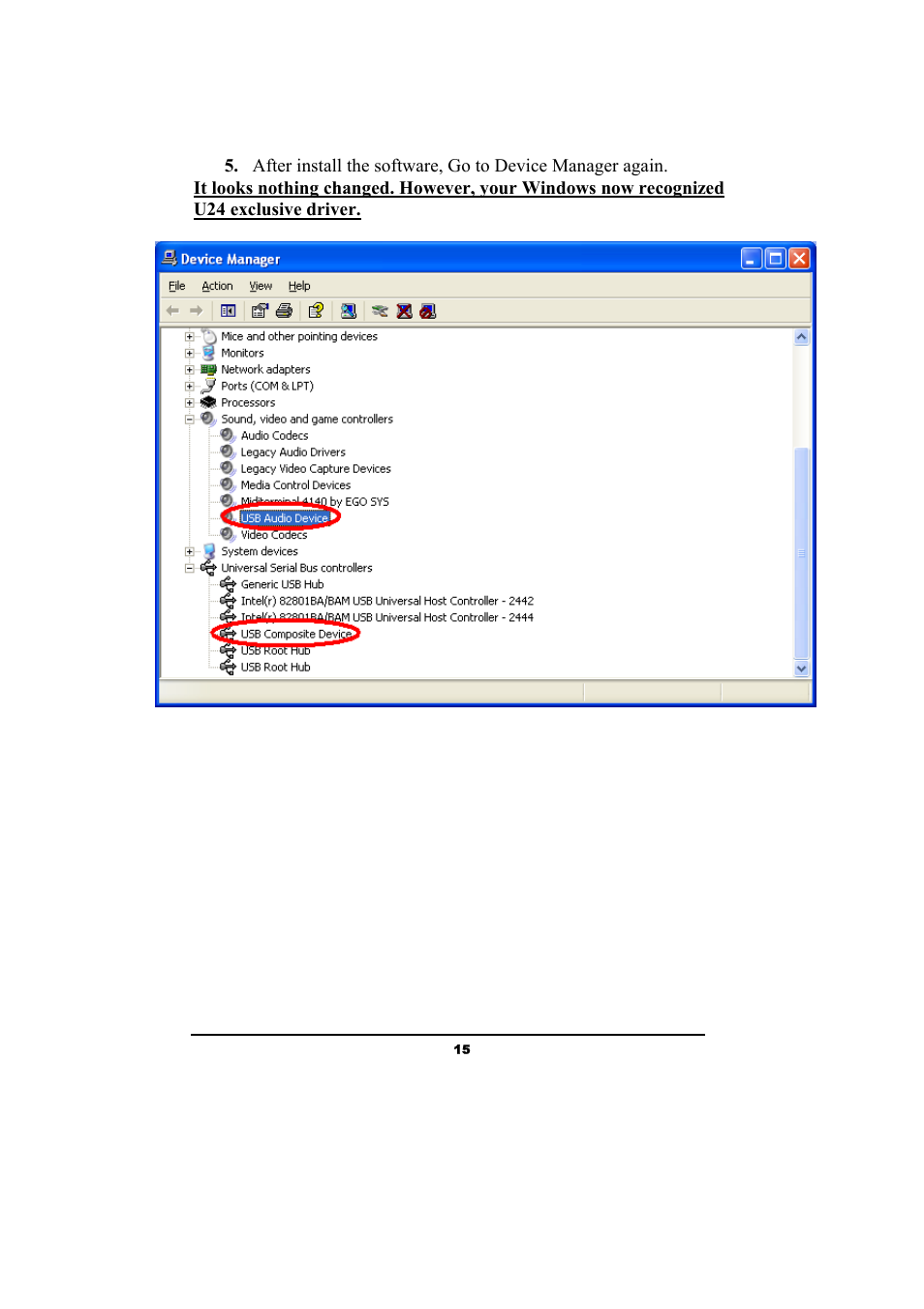
Task: Open the Action menu
Action: (217, 286)
